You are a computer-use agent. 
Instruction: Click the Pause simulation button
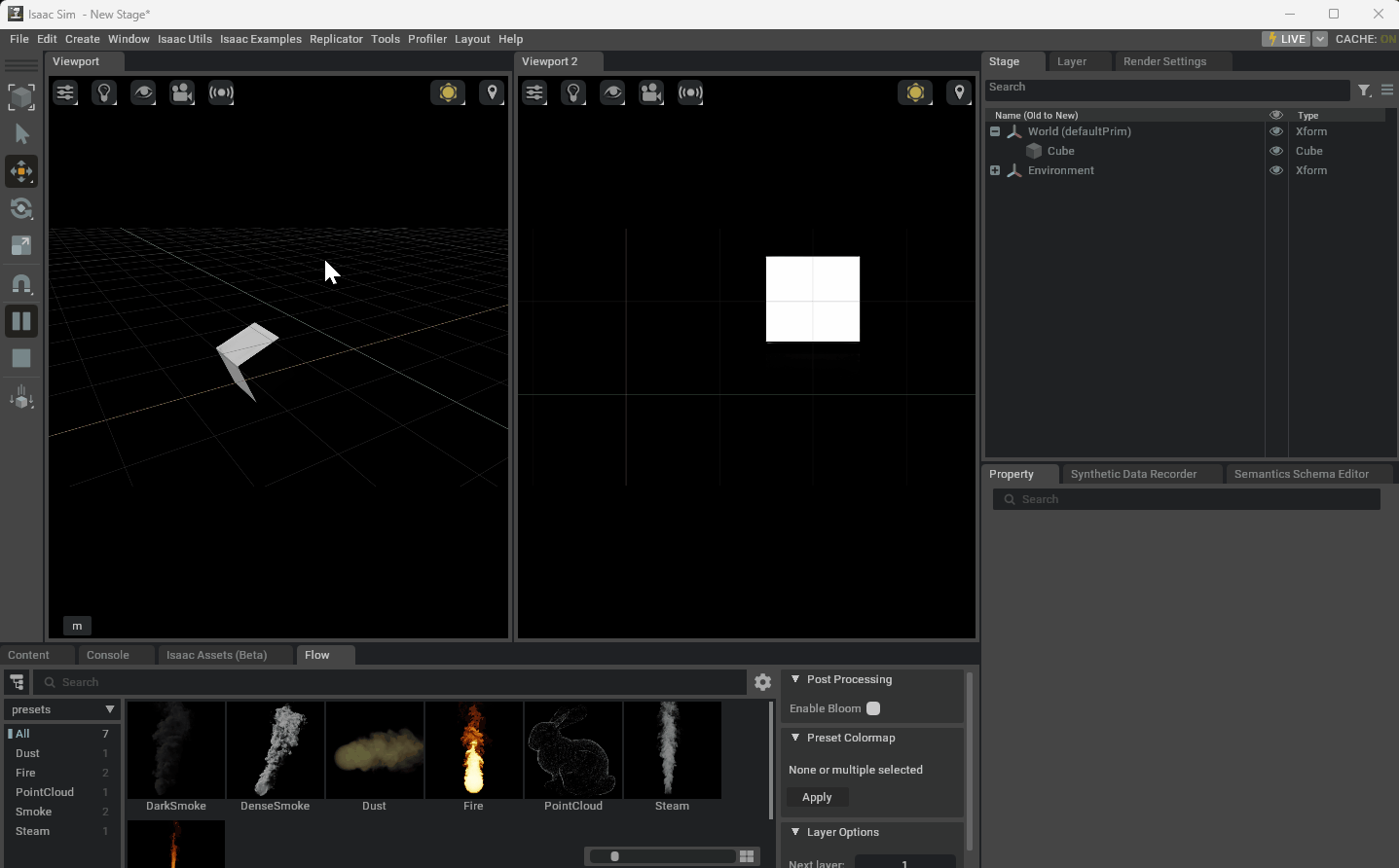click(x=21, y=322)
